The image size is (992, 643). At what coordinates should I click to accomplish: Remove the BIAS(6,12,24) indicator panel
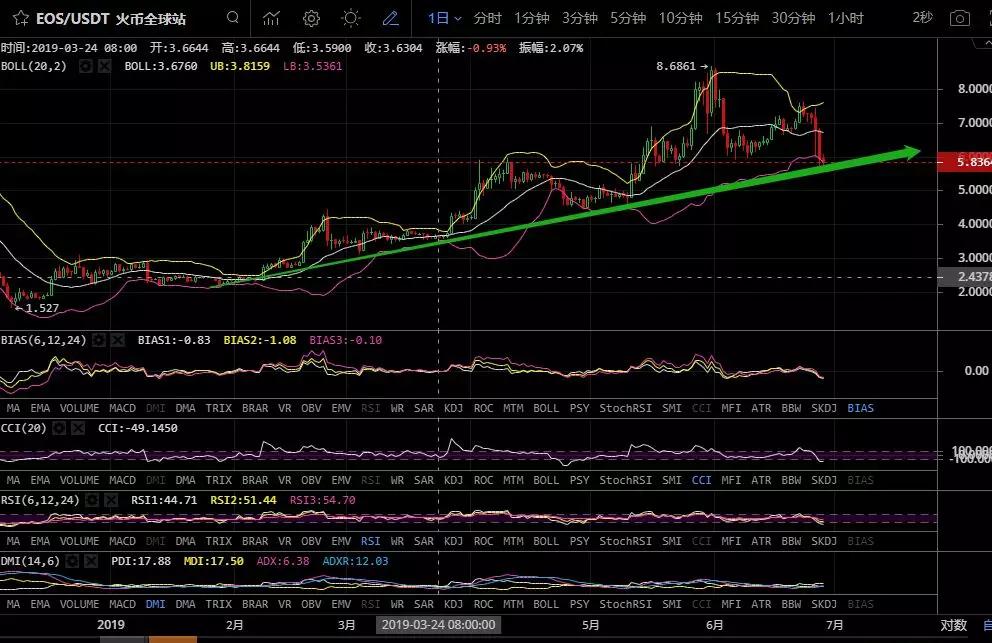click(x=118, y=340)
